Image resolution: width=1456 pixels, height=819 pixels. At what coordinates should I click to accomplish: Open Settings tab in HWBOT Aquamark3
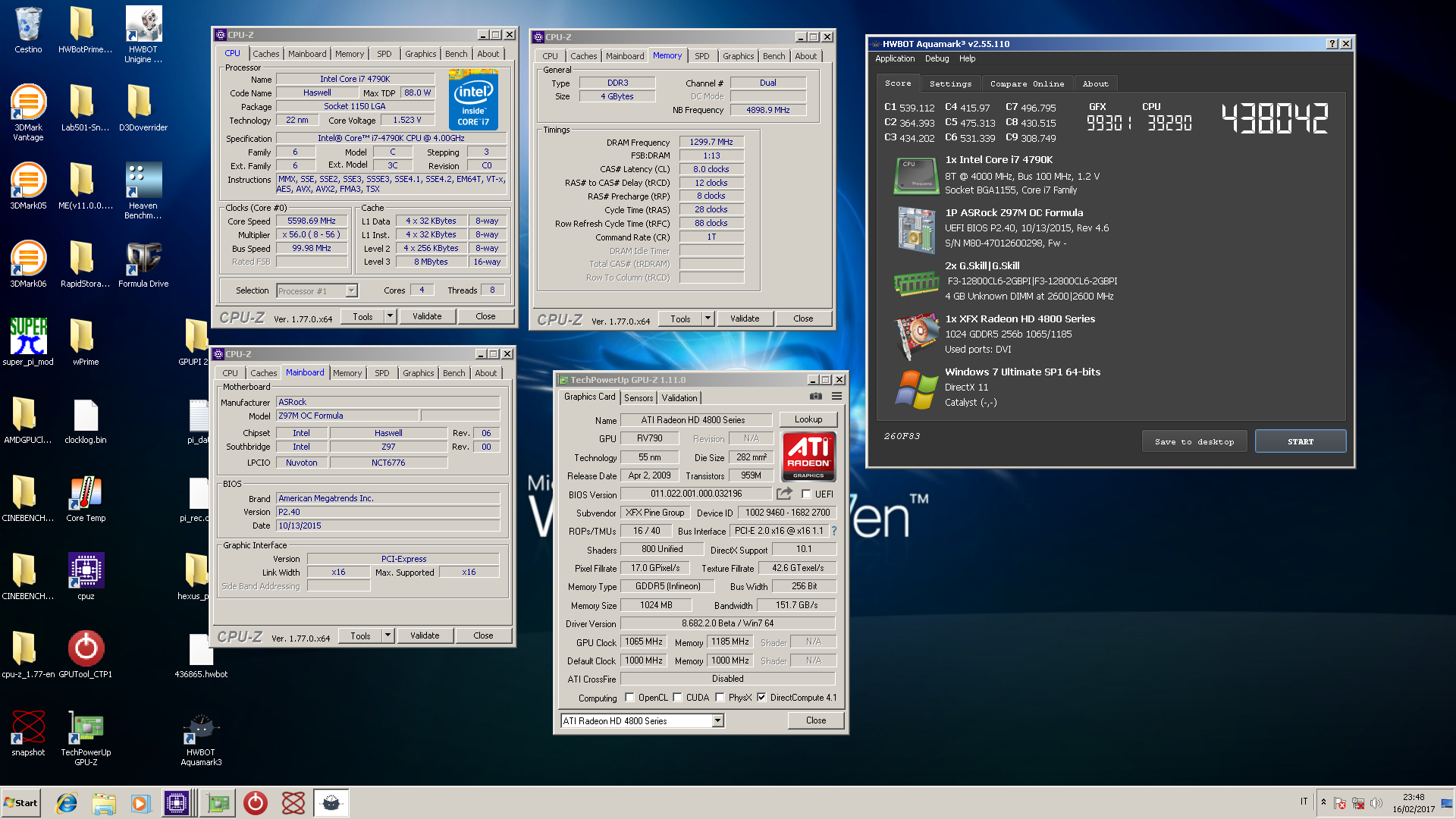(x=950, y=84)
